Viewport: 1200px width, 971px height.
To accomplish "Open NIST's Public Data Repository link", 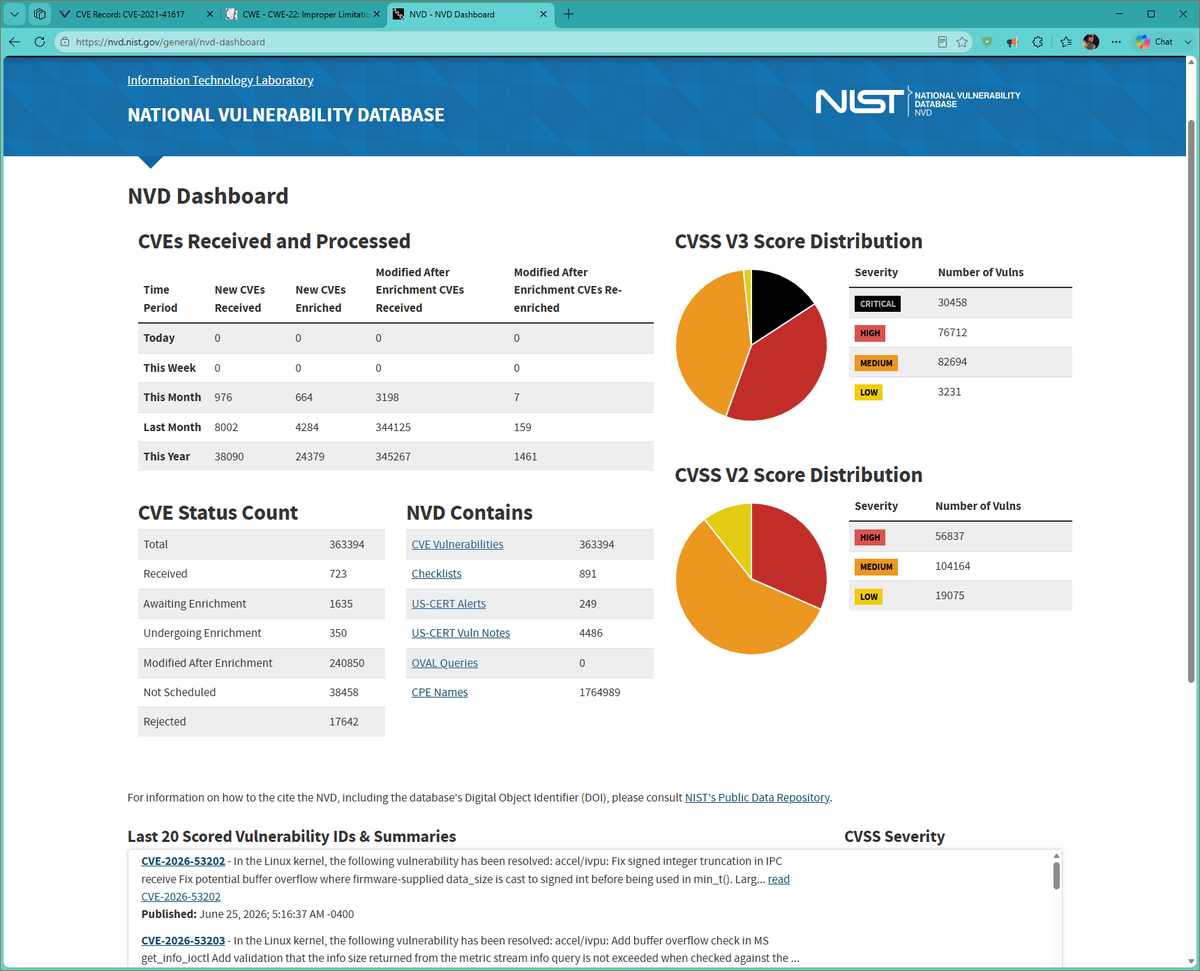I will click(x=757, y=798).
